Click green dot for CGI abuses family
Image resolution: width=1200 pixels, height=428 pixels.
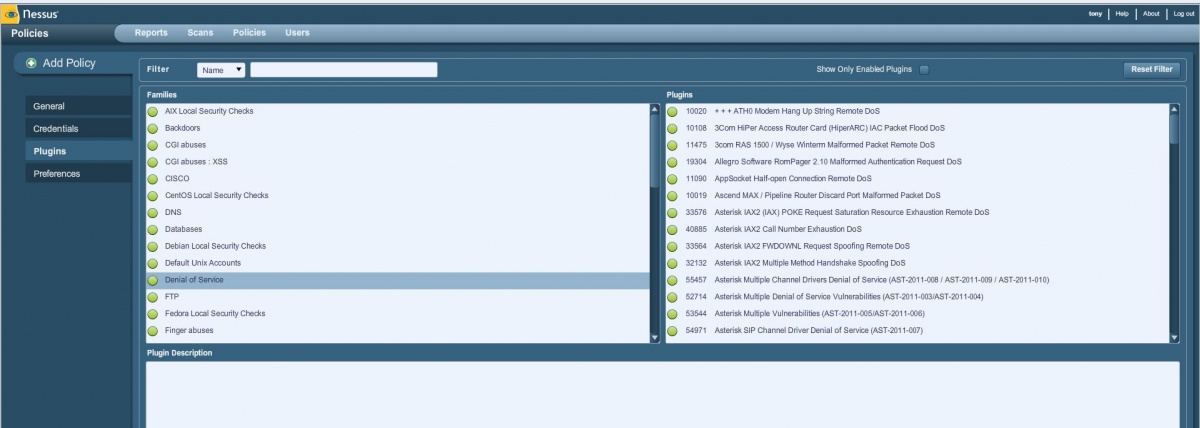click(153, 146)
